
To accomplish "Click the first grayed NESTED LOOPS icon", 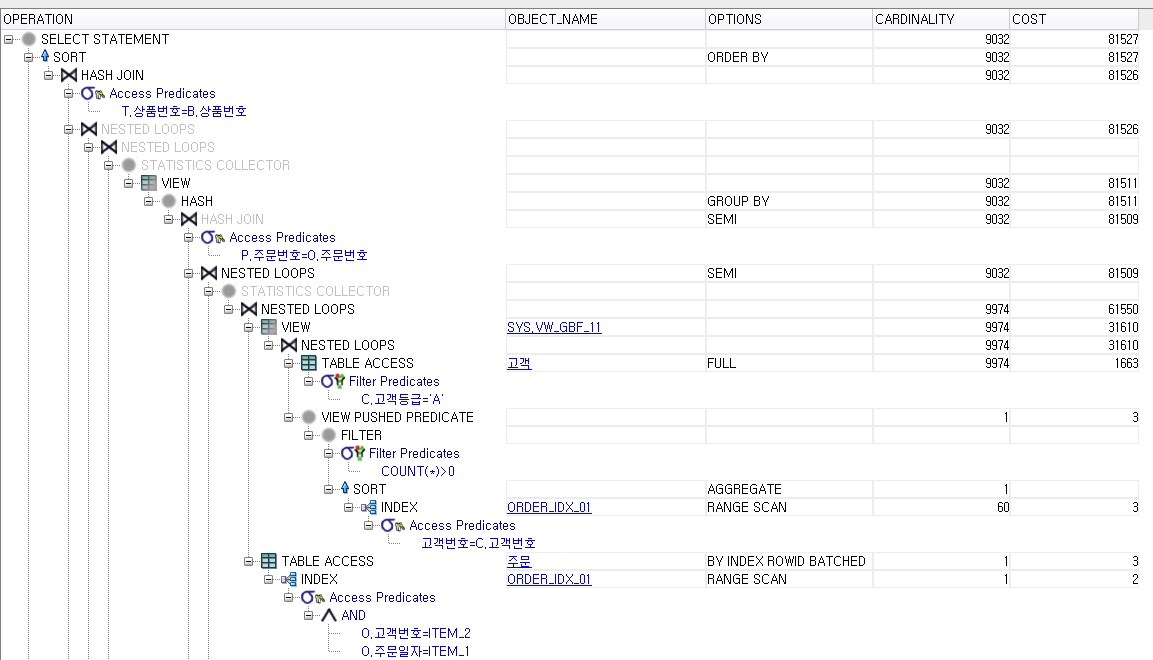I will 89,129.
